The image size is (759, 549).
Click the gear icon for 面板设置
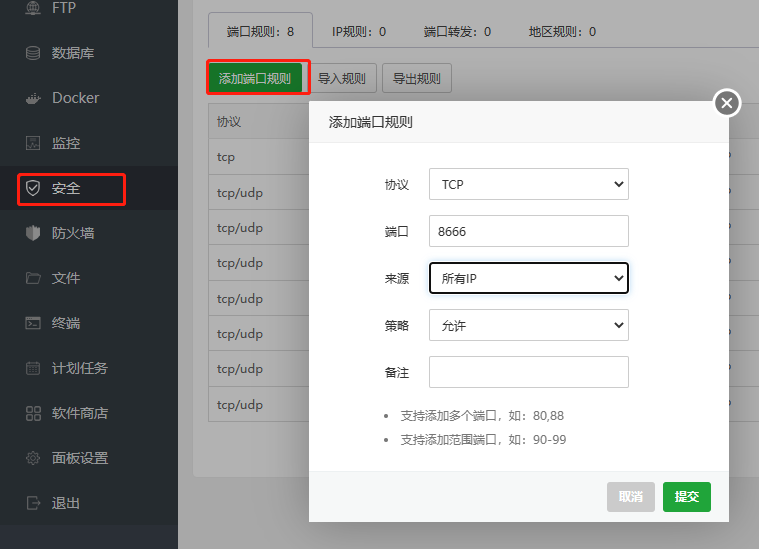point(33,458)
